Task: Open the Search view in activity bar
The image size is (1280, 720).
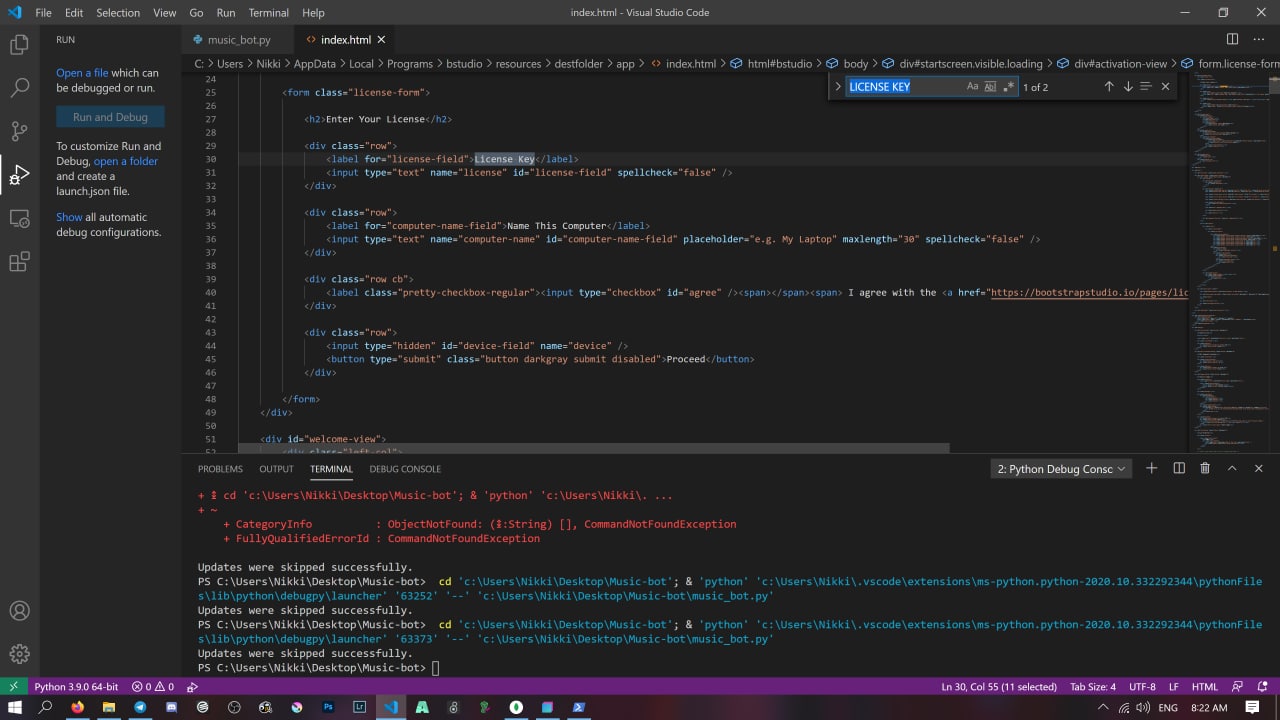Action: point(19,88)
